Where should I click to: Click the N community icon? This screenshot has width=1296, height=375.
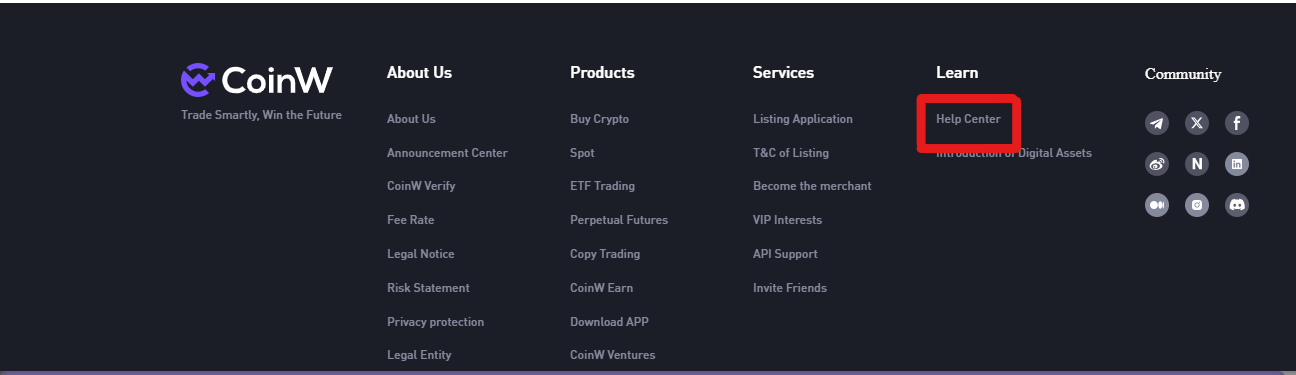pos(1197,164)
